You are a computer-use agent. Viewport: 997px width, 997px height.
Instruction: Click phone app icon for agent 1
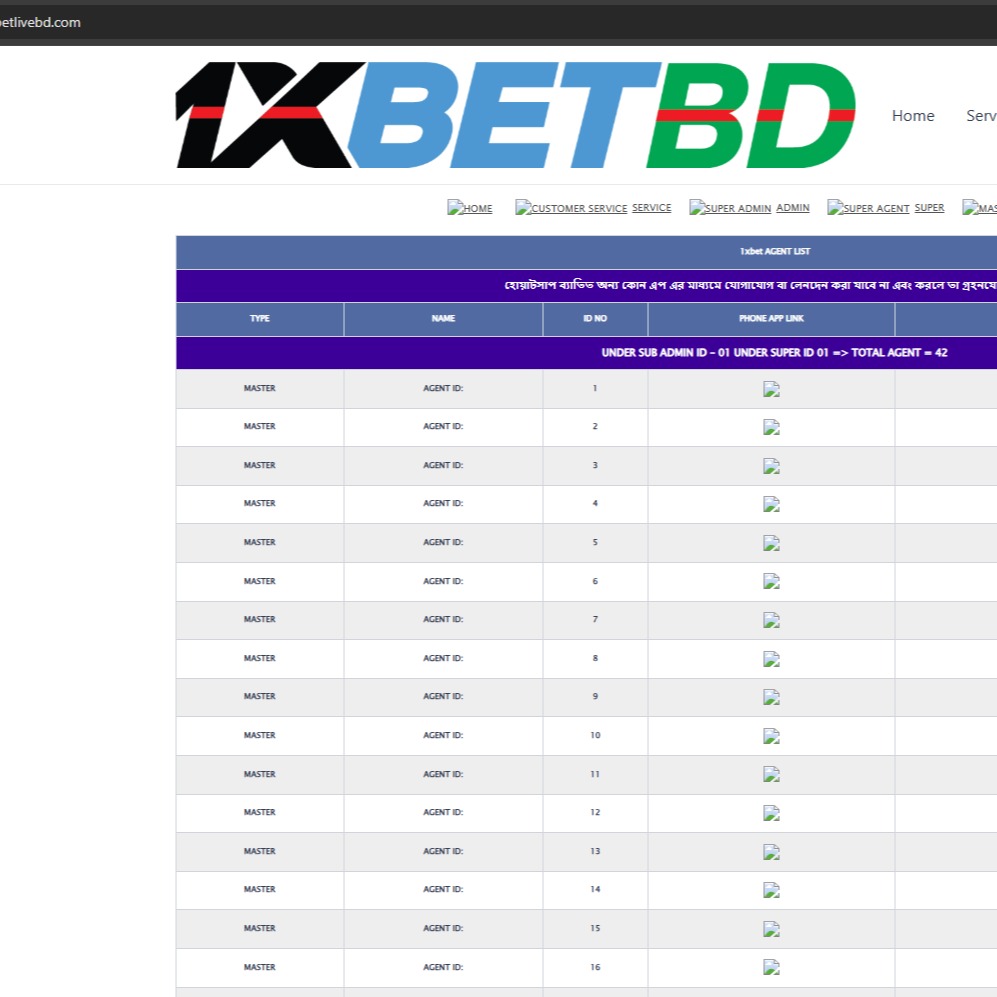[771, 389]
